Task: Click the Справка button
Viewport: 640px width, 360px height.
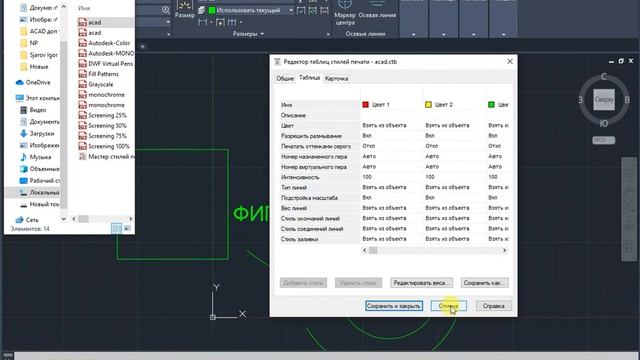Action: [x=493, y=306]
